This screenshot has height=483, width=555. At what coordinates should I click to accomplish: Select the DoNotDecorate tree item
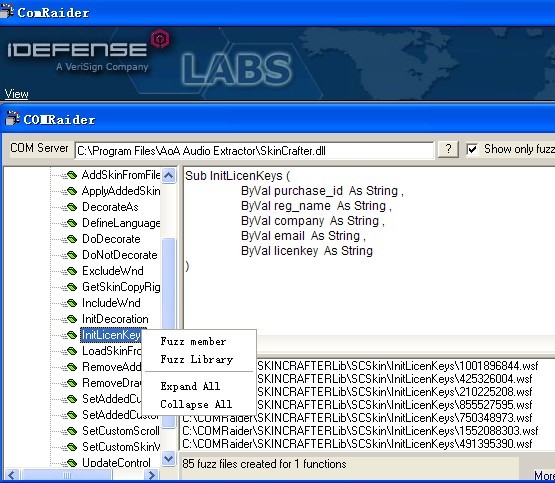pos(120,255)
